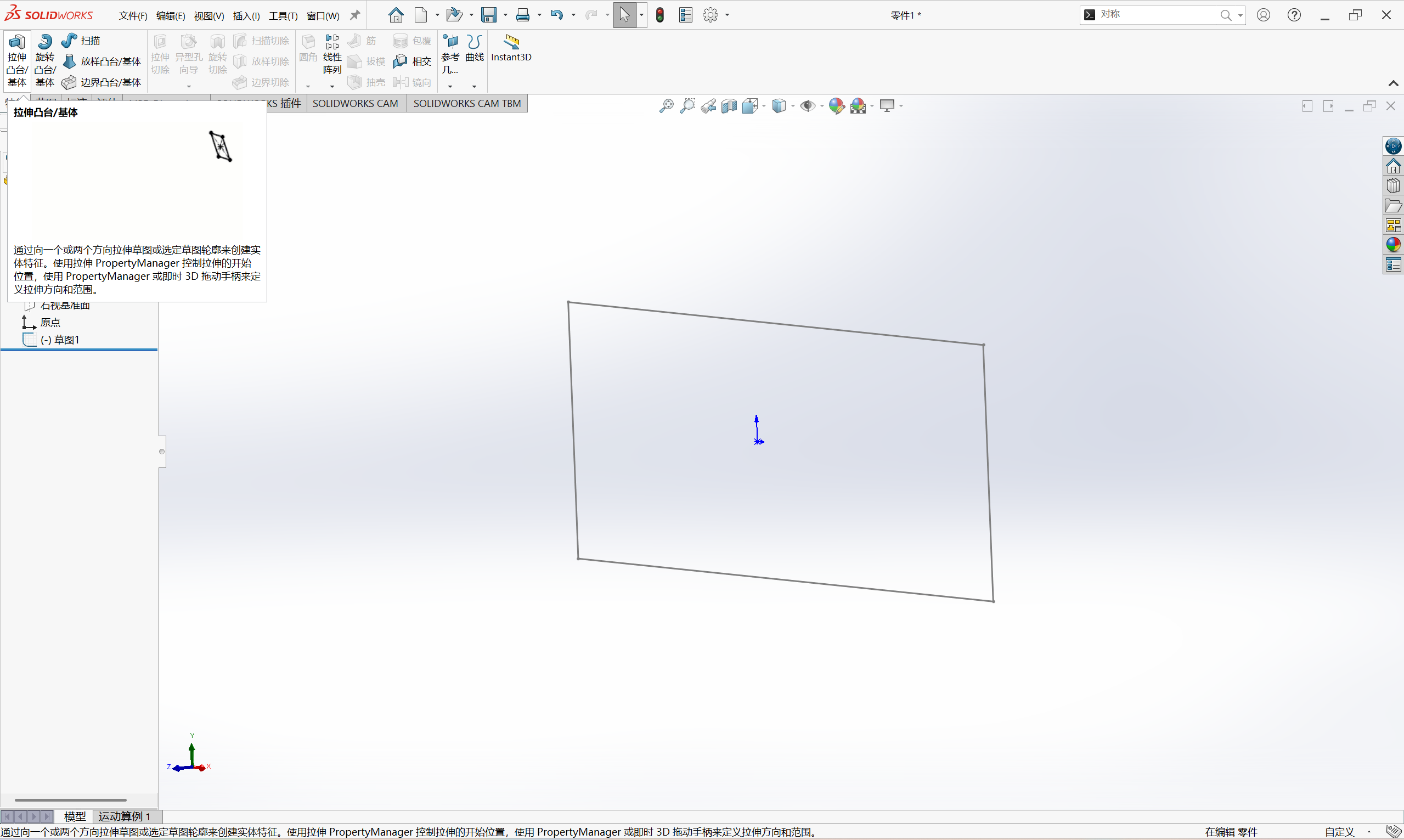Open the 插入(I) Insert menu
This screenshot has width=1404, height=840.
click(246, 16)
